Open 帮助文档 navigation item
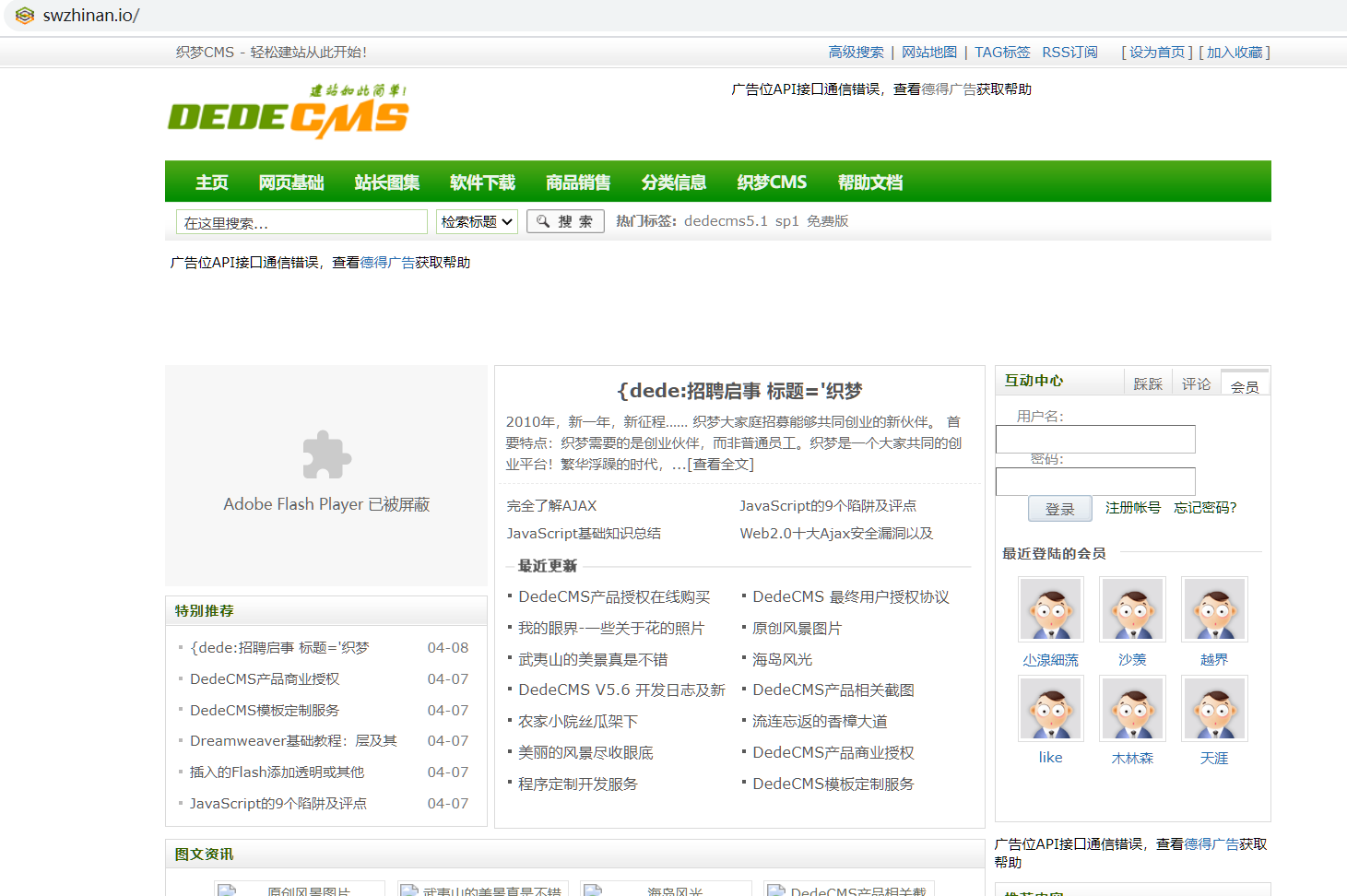This screenshot has width=1347, height=896. 870,183
